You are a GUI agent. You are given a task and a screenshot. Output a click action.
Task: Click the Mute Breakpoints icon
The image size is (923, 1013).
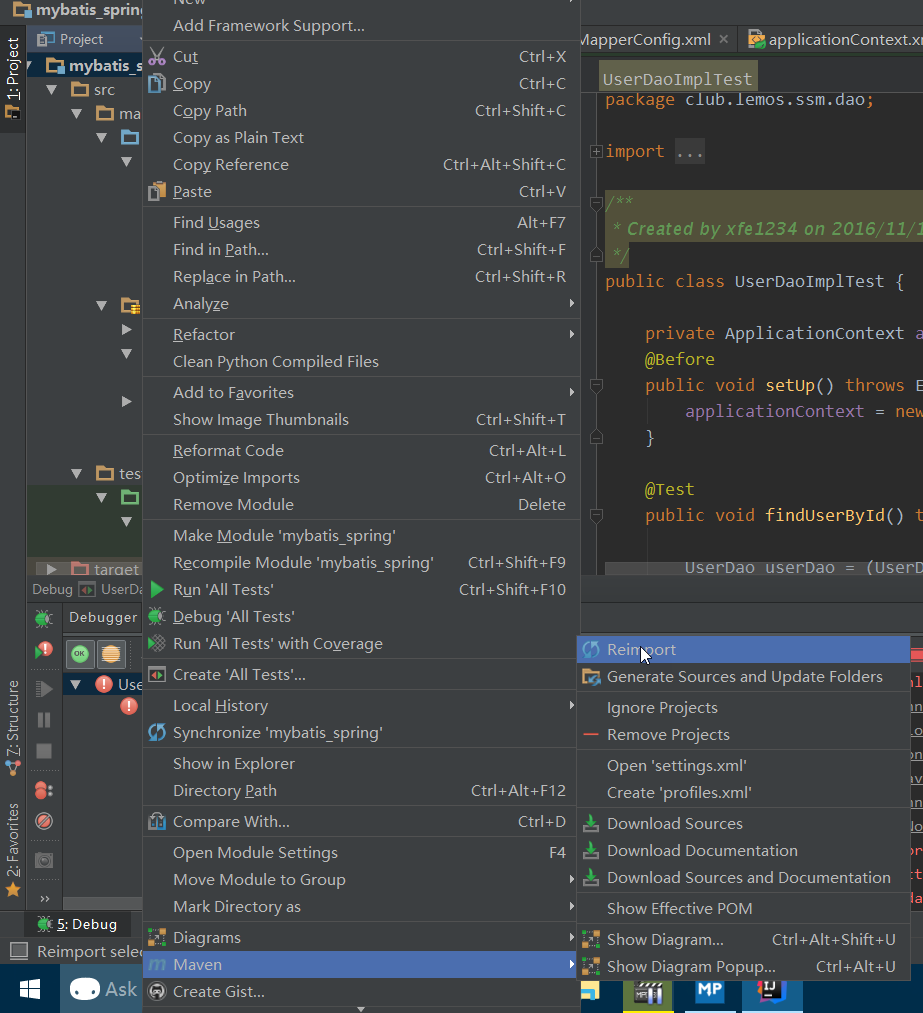[43, 821]
